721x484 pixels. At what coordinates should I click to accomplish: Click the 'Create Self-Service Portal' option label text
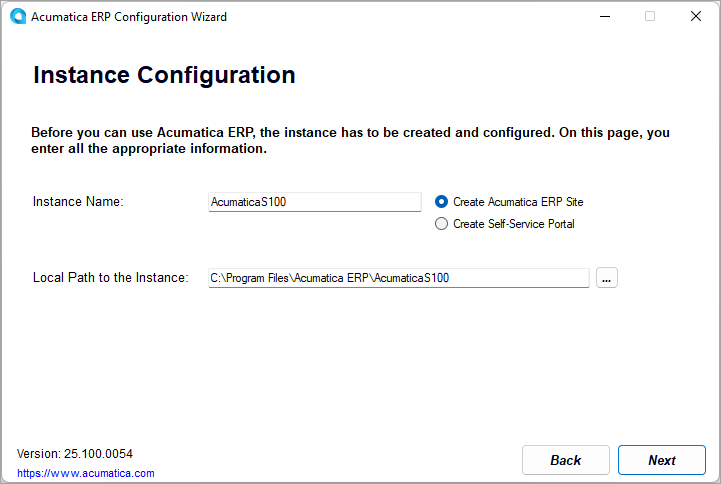point(514,224)
